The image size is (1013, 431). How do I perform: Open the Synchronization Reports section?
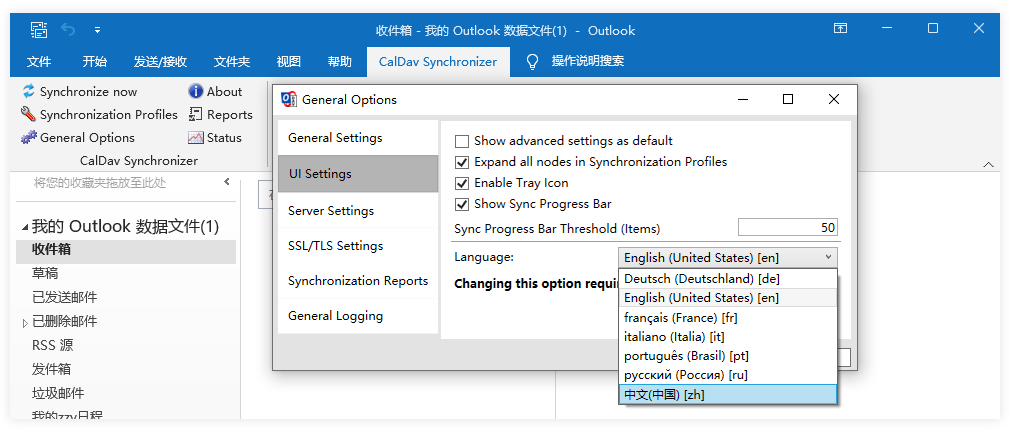(358, 280)
